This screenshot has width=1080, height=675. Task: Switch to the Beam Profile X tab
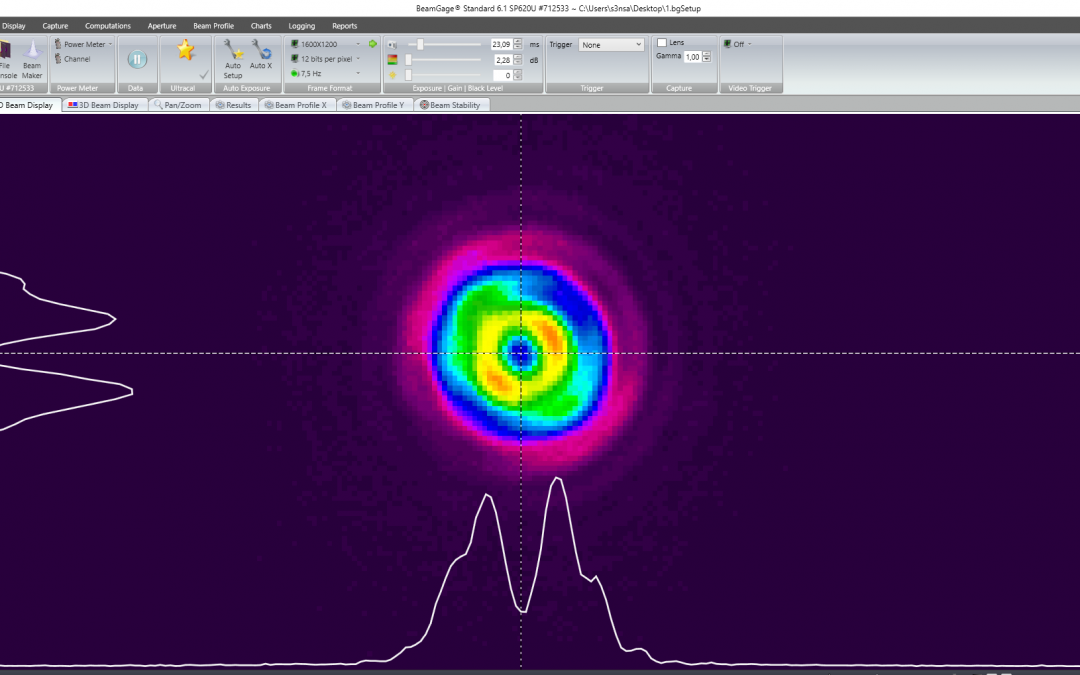[x=297, y=105]
